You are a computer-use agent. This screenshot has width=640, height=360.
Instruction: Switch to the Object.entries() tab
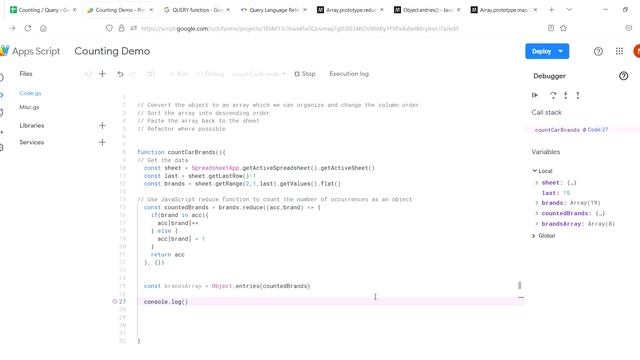click(427, 9)
